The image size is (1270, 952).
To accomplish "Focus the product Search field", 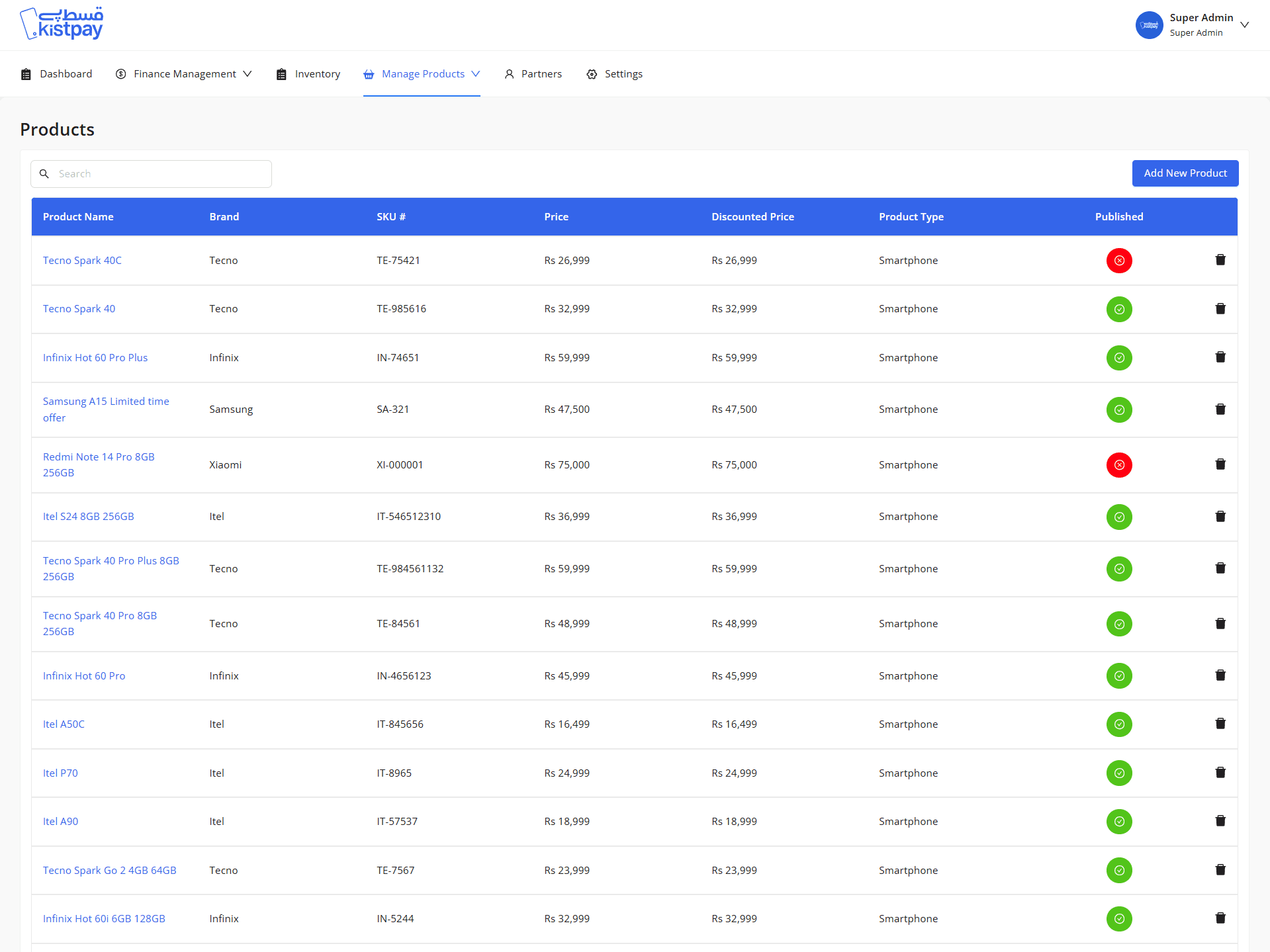I will [159, 174].
